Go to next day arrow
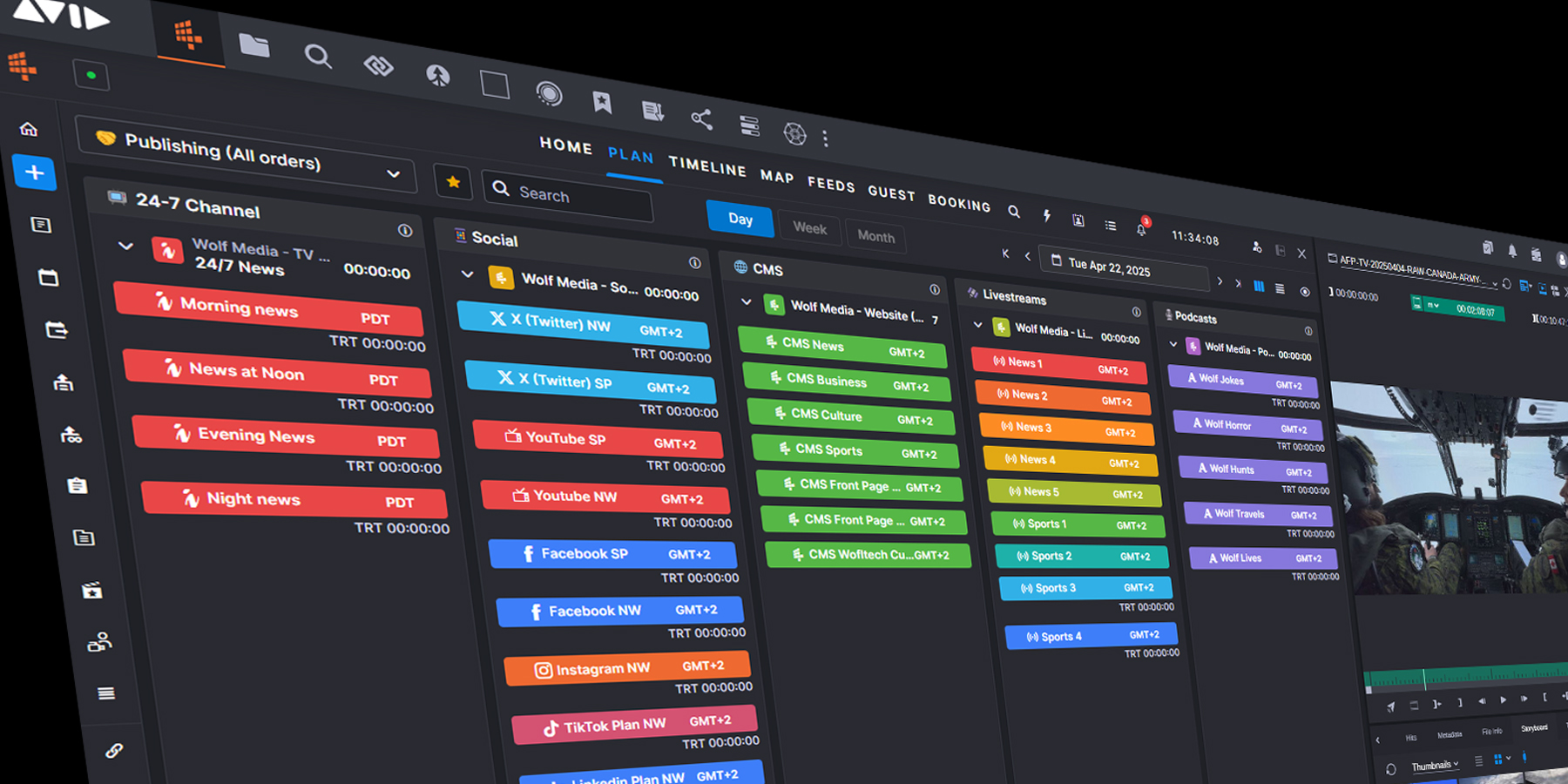This screenshot has width=1568, height=784. point(1220,281)
